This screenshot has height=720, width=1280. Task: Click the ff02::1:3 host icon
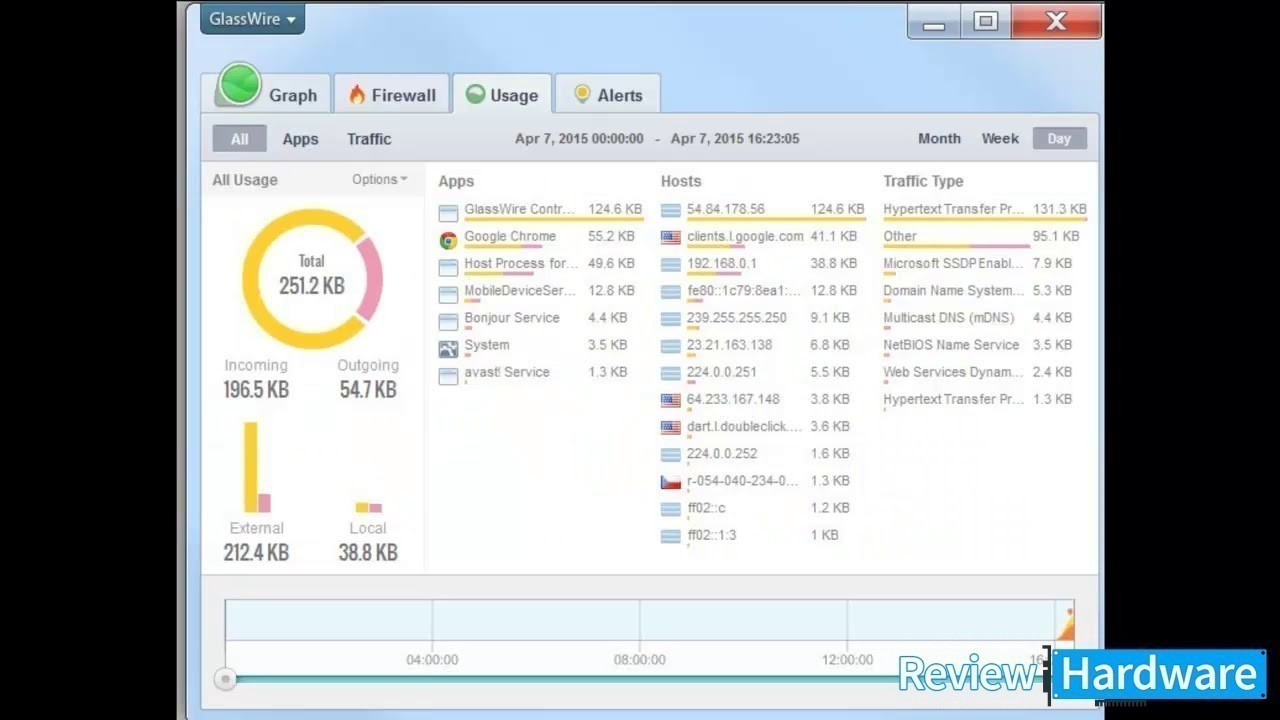(x=671, y=535)
